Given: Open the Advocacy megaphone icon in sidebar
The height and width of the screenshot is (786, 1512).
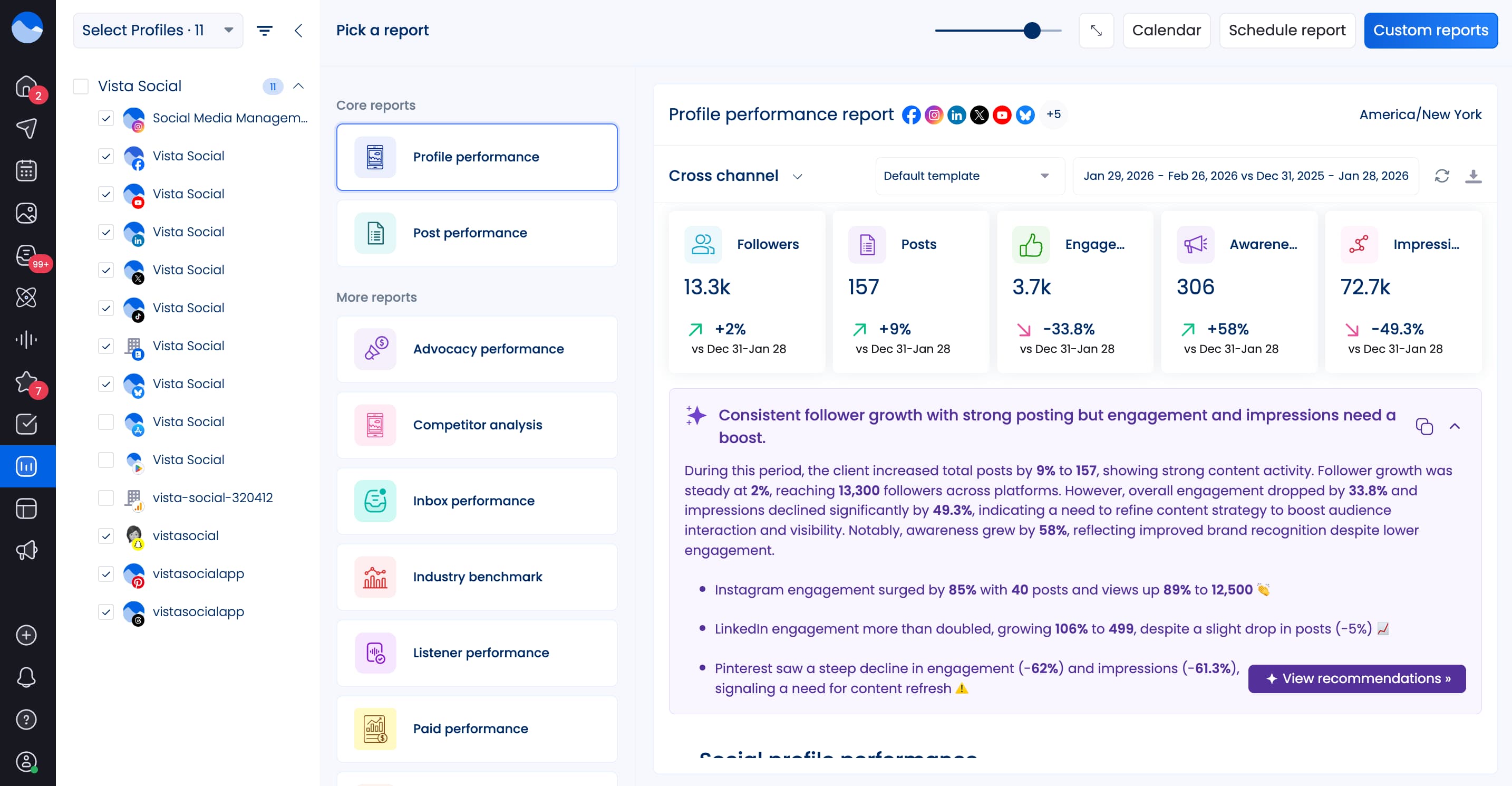Looking at the screenshot, I should click(x=26, y=550).
